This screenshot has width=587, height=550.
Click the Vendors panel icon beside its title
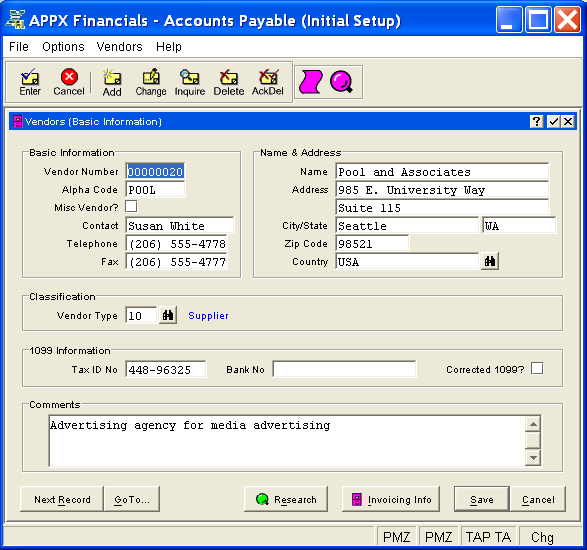click(x=18, y=122)
